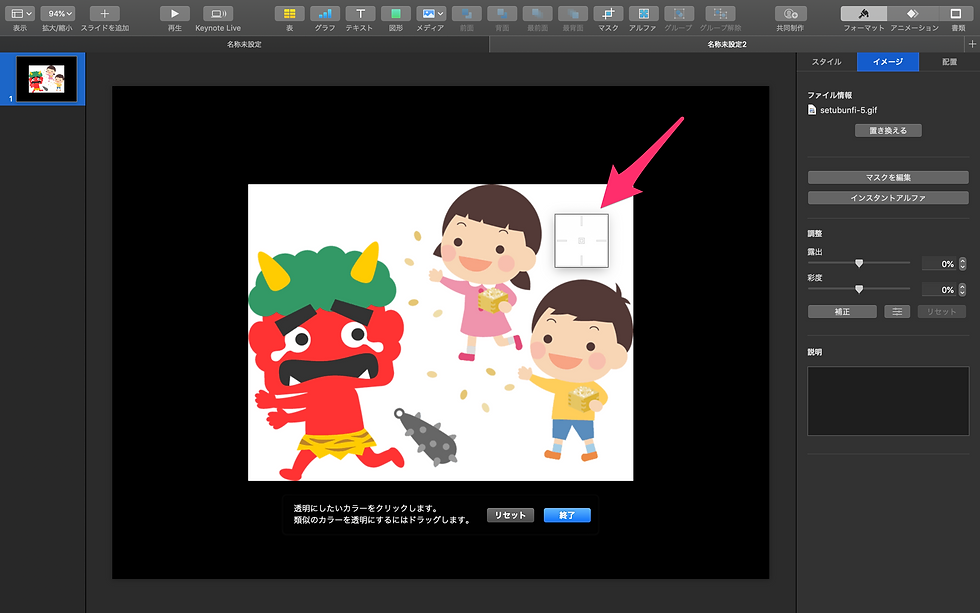Open the フォーマット inspector pane
This screenshot has height=613, width=980.
pos(862,14)
